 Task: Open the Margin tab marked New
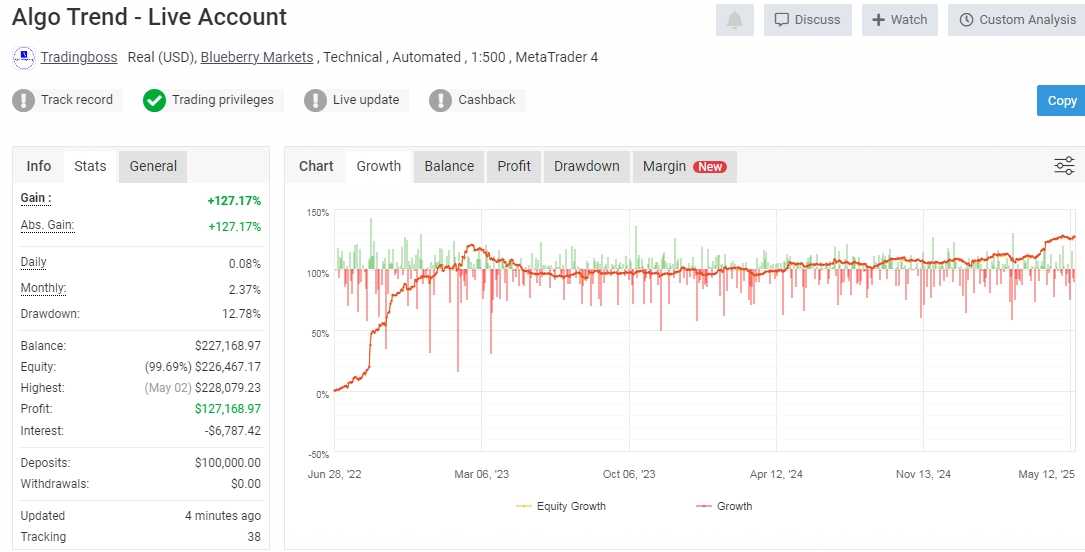684,166
